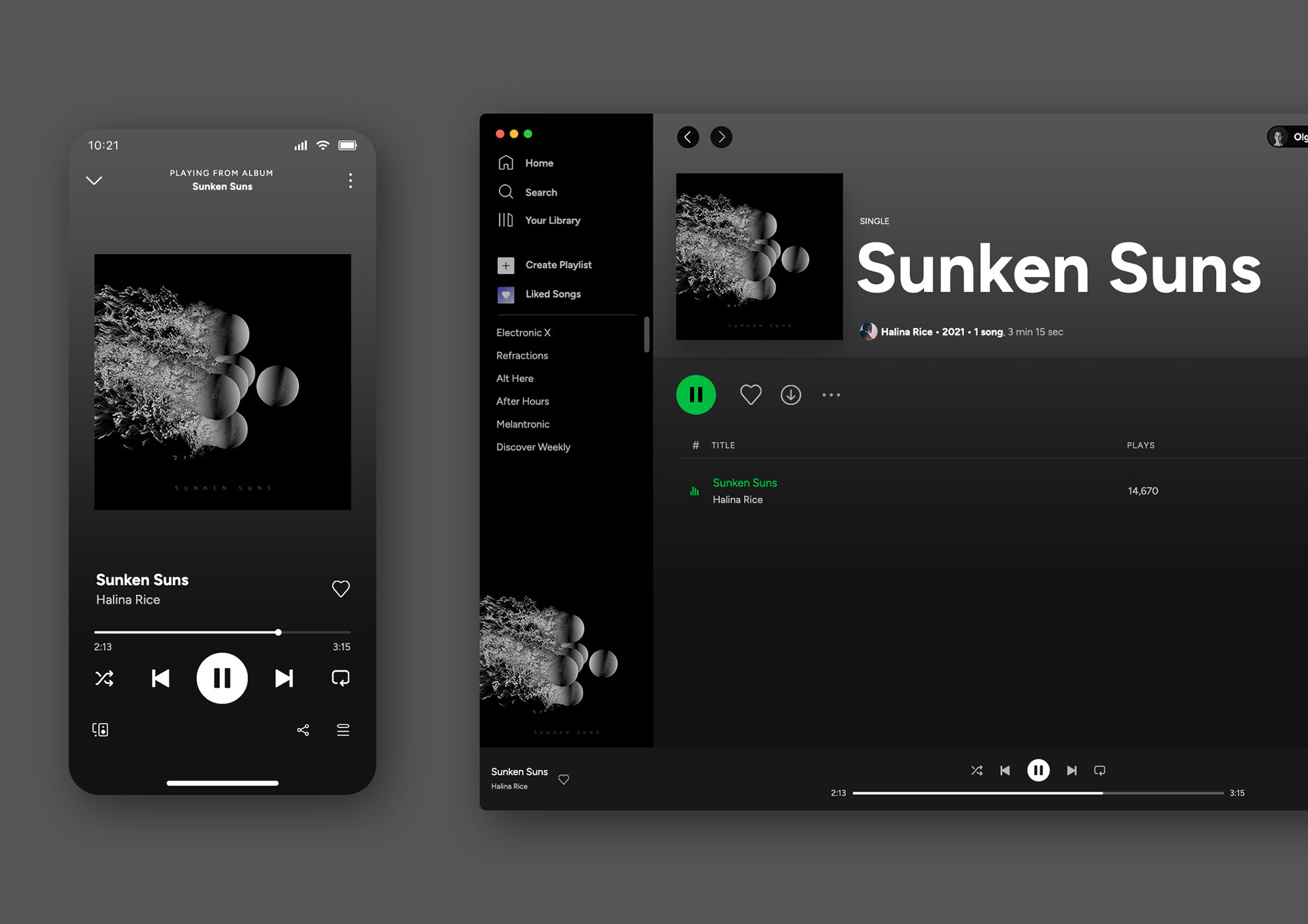
Task: Toggle repeat in the desktop player bar
Action: 1100,771
